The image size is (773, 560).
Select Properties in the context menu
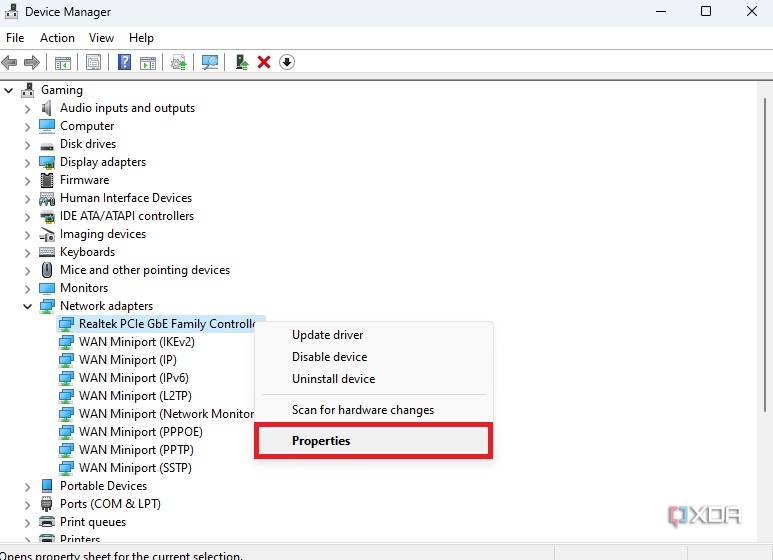tap(374, 441)
